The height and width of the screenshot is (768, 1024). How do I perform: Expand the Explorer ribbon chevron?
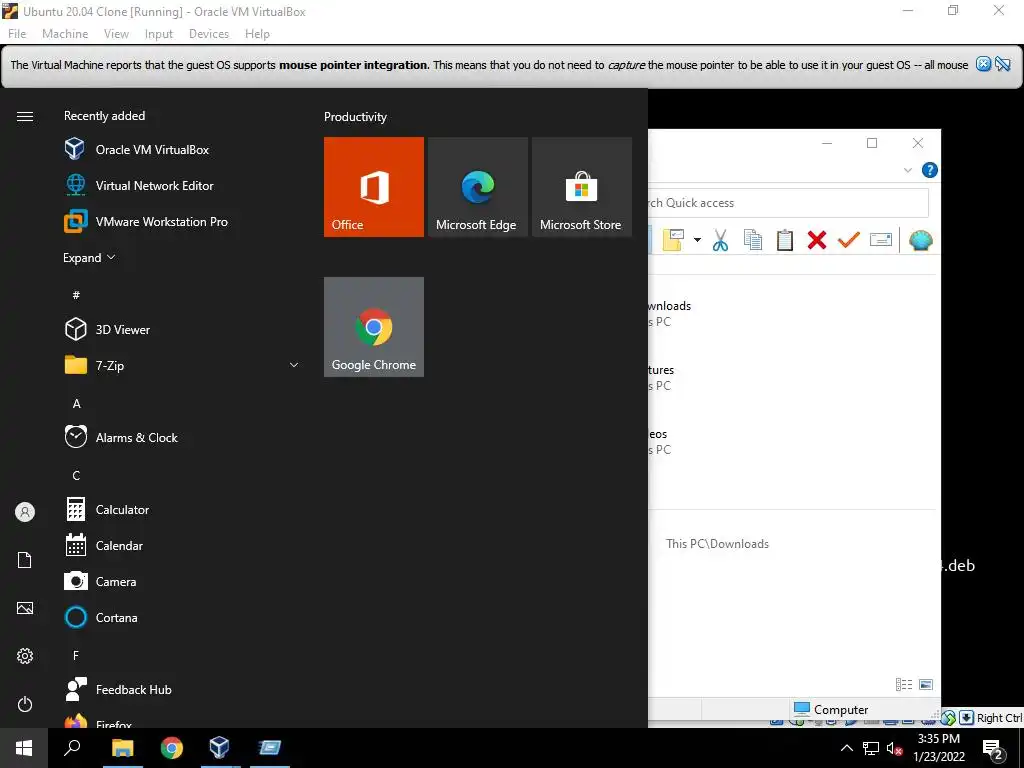(907, 170)
